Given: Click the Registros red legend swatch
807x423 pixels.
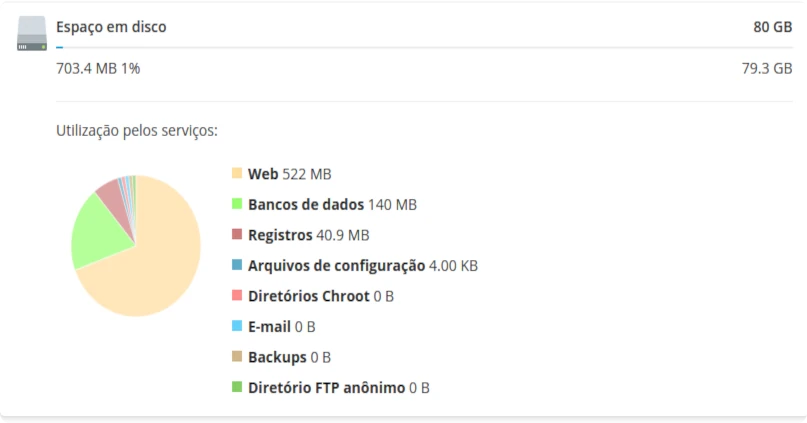Looking at the screenshot, I should point(237,234).
